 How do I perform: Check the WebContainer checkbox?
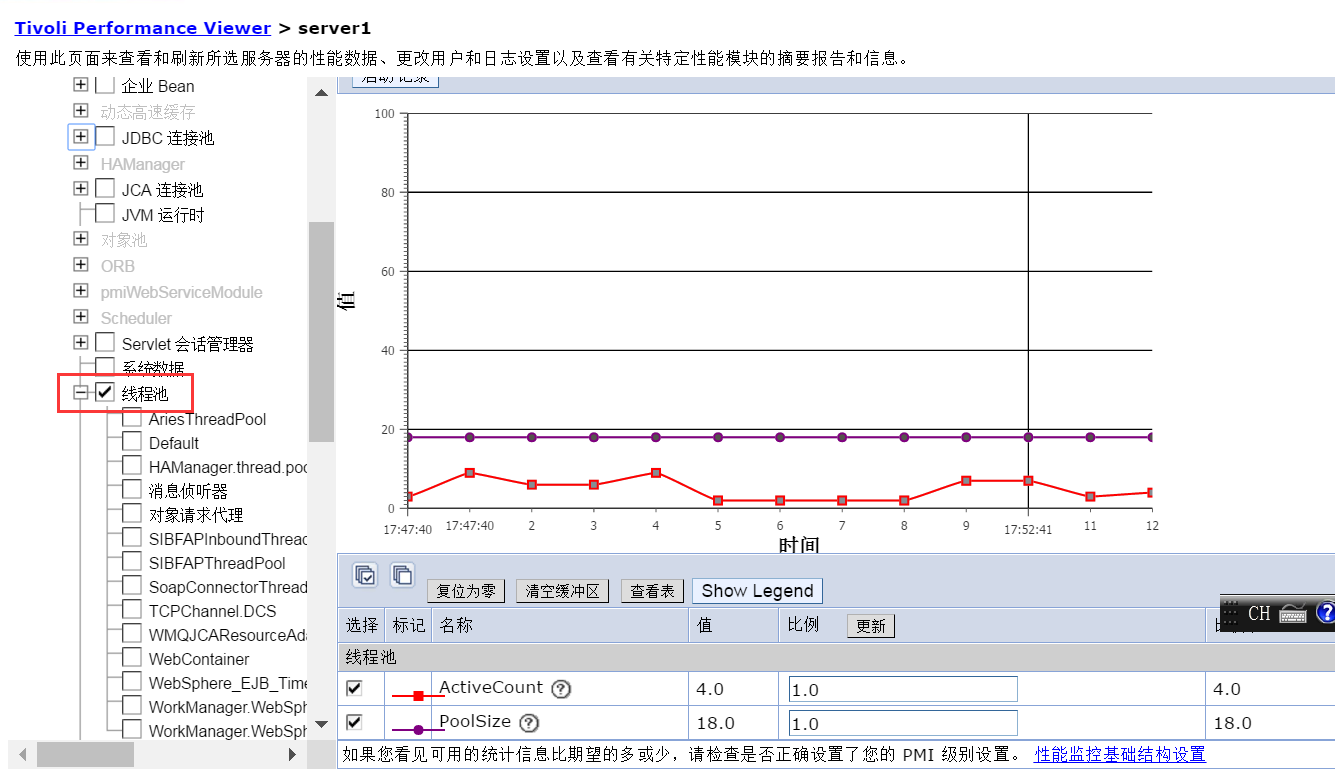click(132, 658)
